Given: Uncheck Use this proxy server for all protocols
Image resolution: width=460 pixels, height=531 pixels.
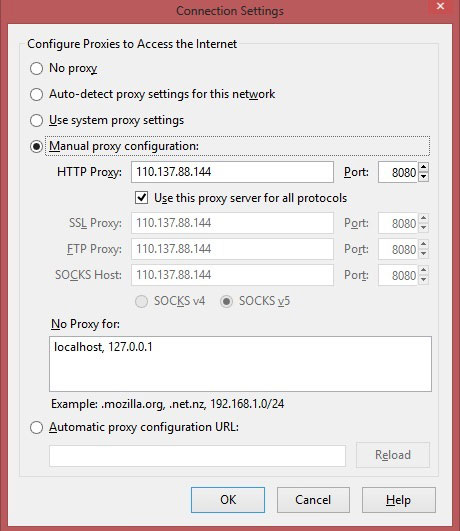Looking at the screenshot, I should 141,198.
